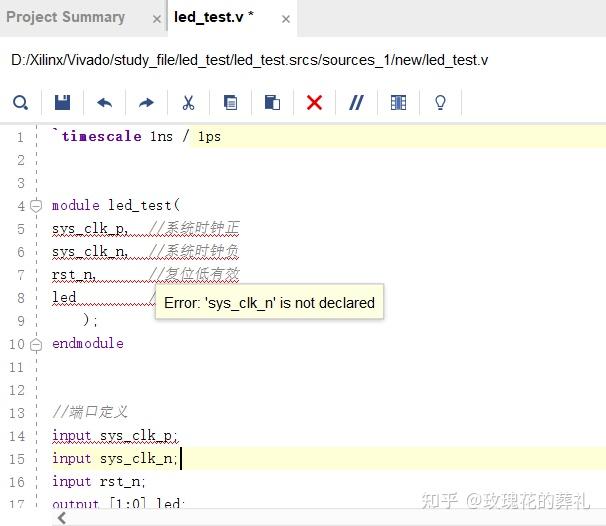The width and height of the screenshot is (606, 526).
Task: Redo the last undone edit
Action: [x=146, y=103]
